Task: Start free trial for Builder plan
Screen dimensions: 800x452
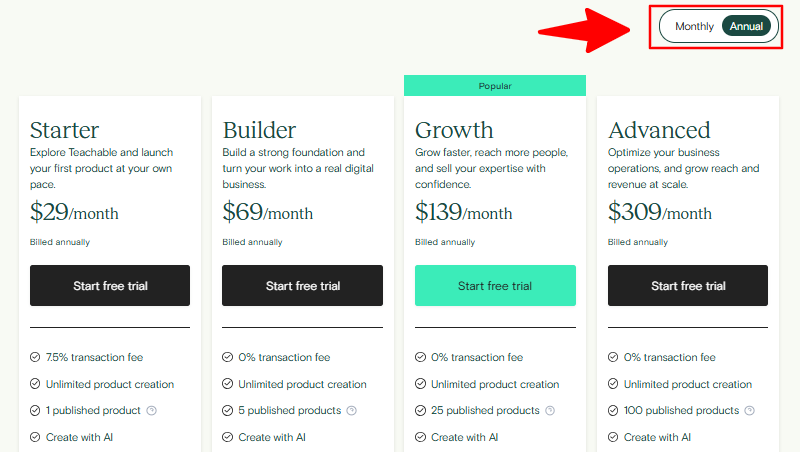Action: click(303, 286)
